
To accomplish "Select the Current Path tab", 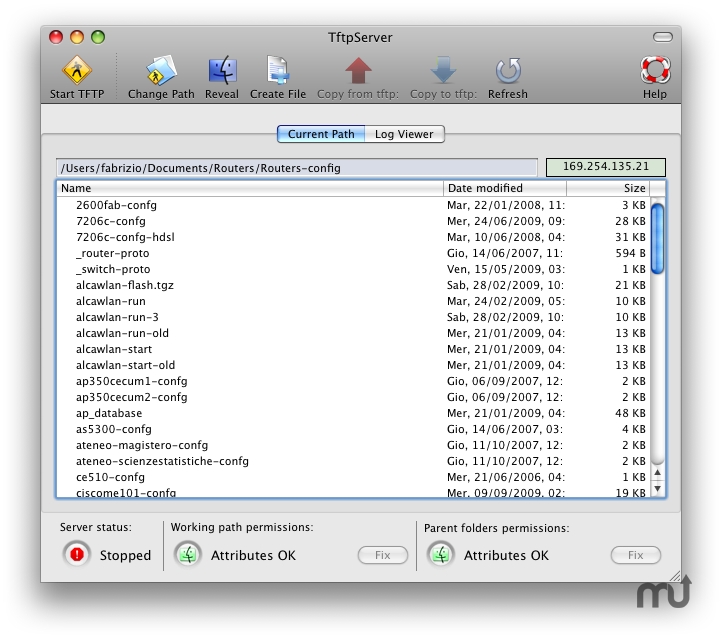I will click(x=321, y=134).
